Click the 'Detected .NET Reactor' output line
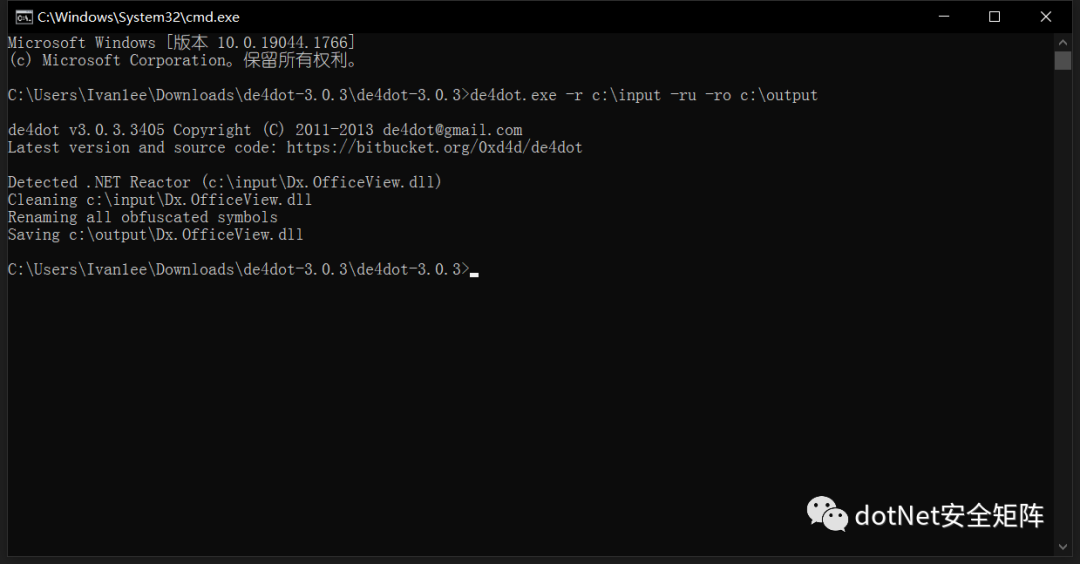This screenshot has height=564, width=1080. pyautogui.click(x=225, y=182)
